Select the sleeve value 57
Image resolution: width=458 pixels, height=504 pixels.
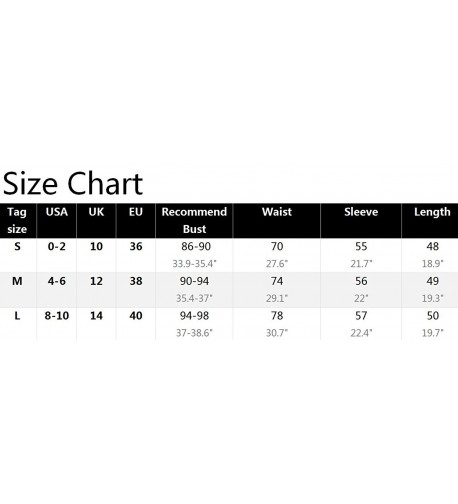(x=361, y=316)
